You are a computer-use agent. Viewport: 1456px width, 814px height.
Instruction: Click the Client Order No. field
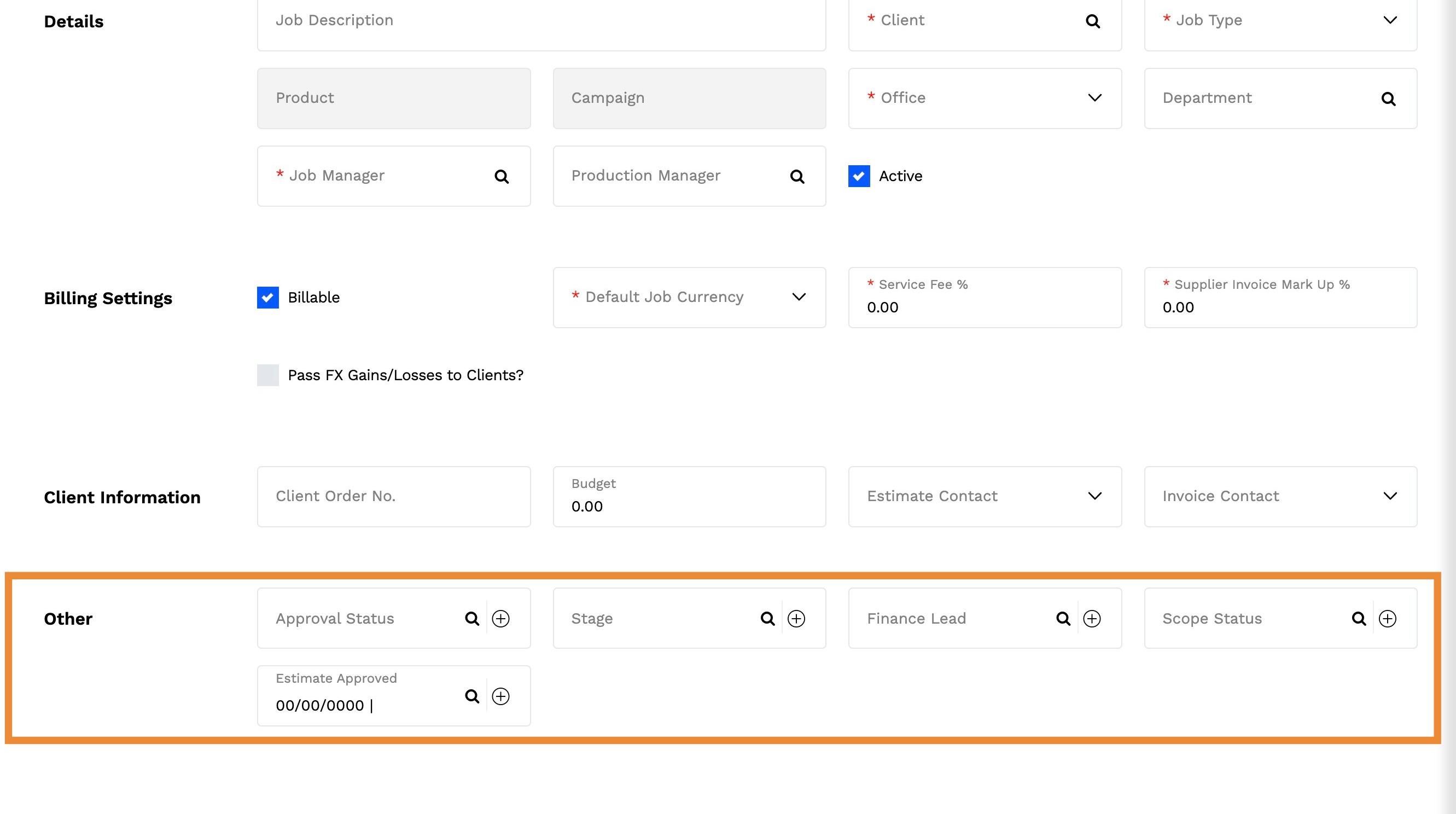[x=393, y=496]
